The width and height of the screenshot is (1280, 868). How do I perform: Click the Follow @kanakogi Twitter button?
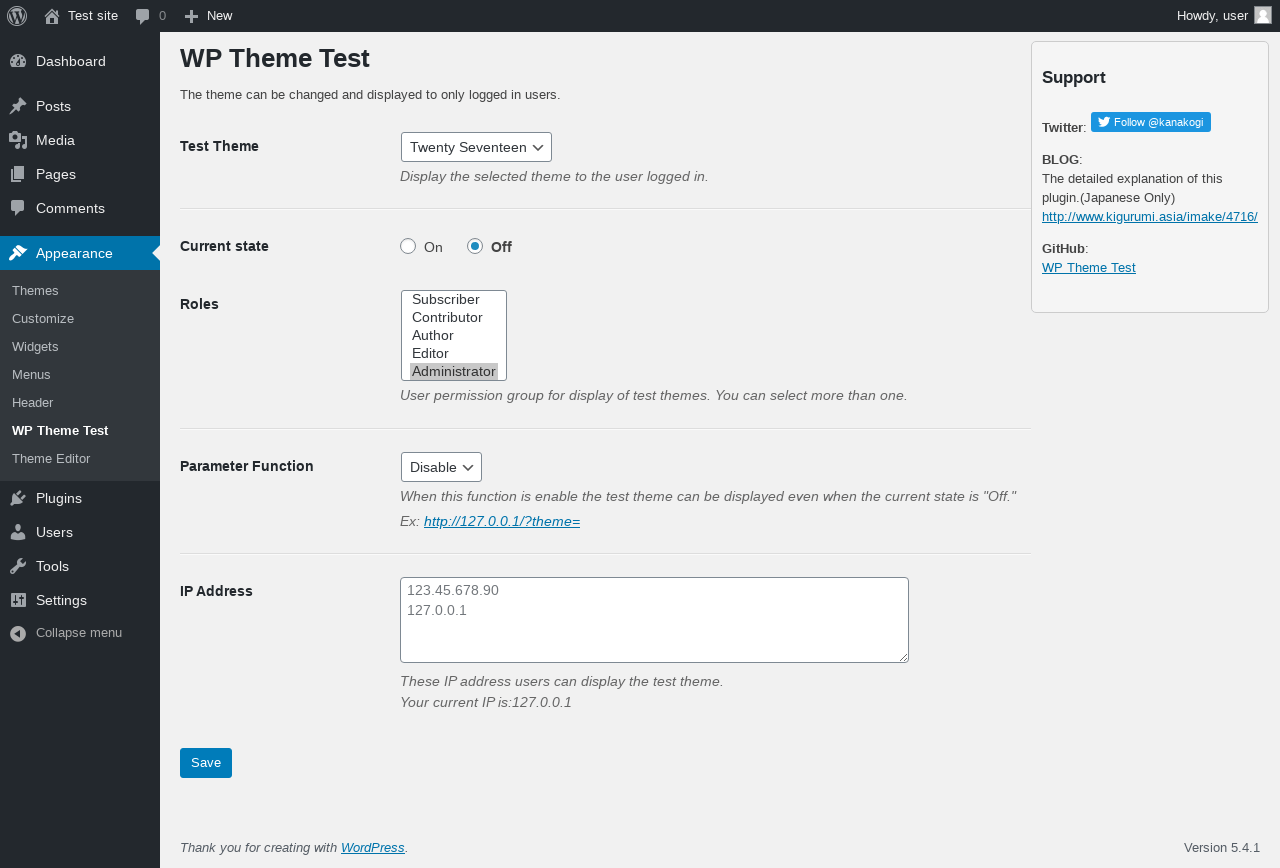click(x=1151, y=122)
